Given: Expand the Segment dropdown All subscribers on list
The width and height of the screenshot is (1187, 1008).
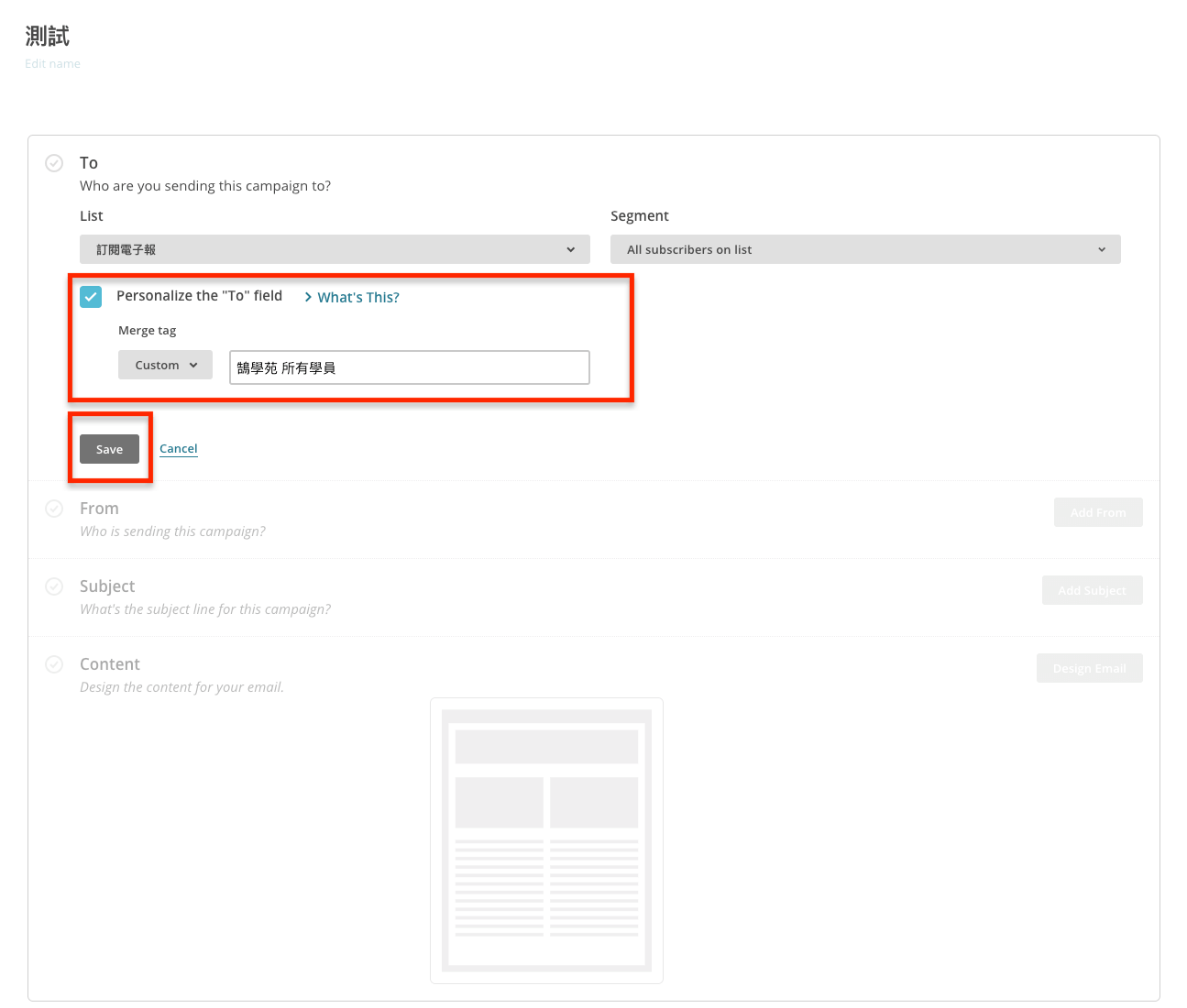Looking at the screenshot, I should (864, 249).
